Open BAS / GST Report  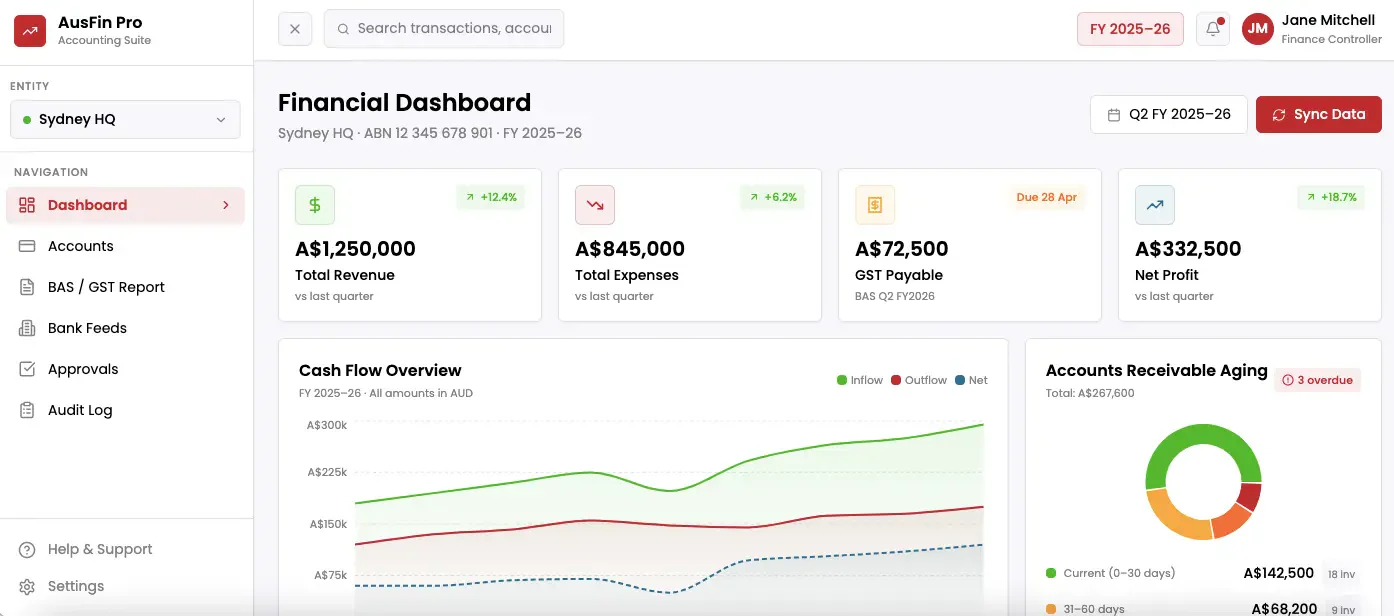(125, 287)
